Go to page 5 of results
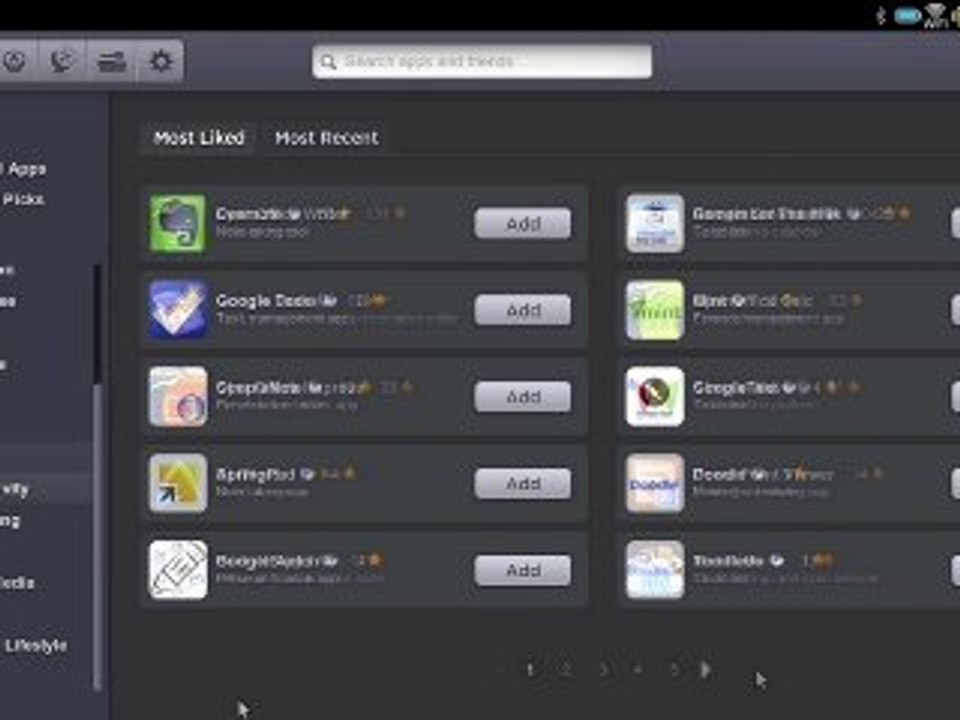The height and width of the screenshot is (720, 960). pyautogui.click(x=674, y=670)
